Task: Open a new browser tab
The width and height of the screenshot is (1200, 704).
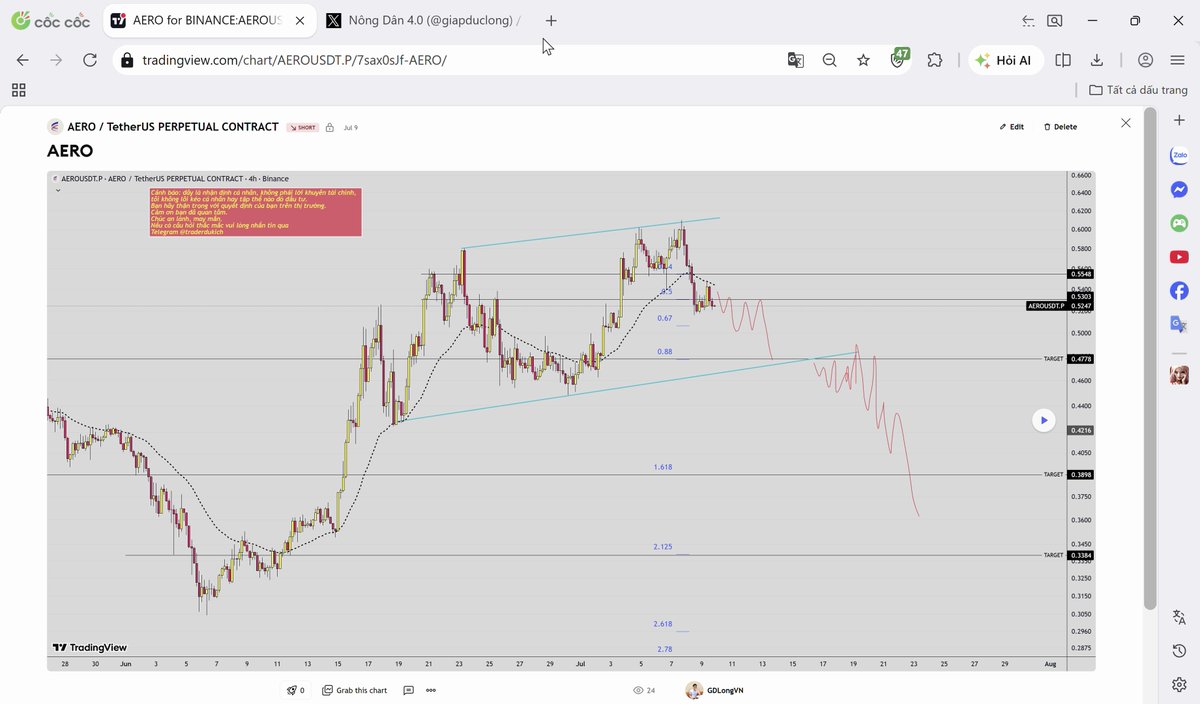Action: point(551,20)
